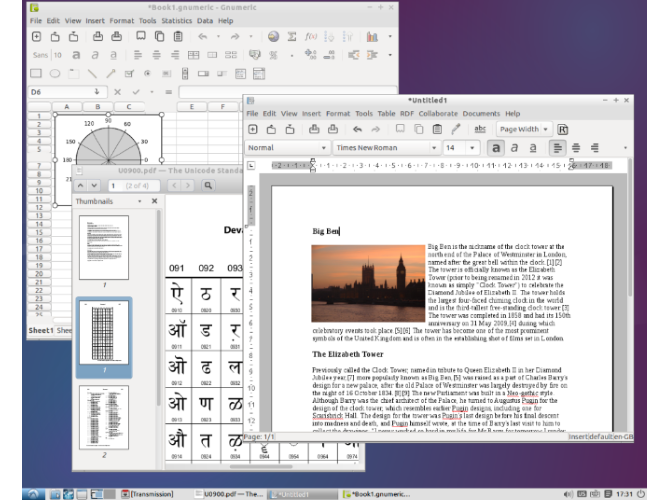
Task: Open AbiWord Table menu
Action: coord(386,114)
